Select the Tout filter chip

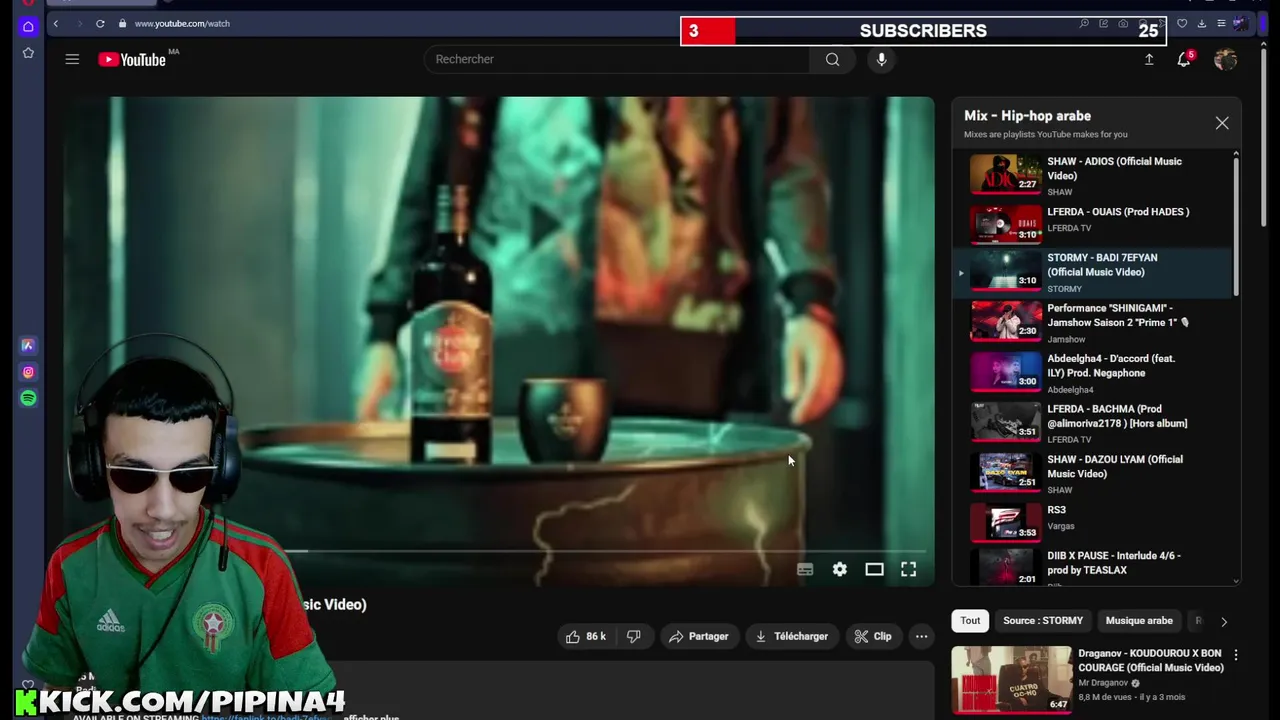coord(970,620)
